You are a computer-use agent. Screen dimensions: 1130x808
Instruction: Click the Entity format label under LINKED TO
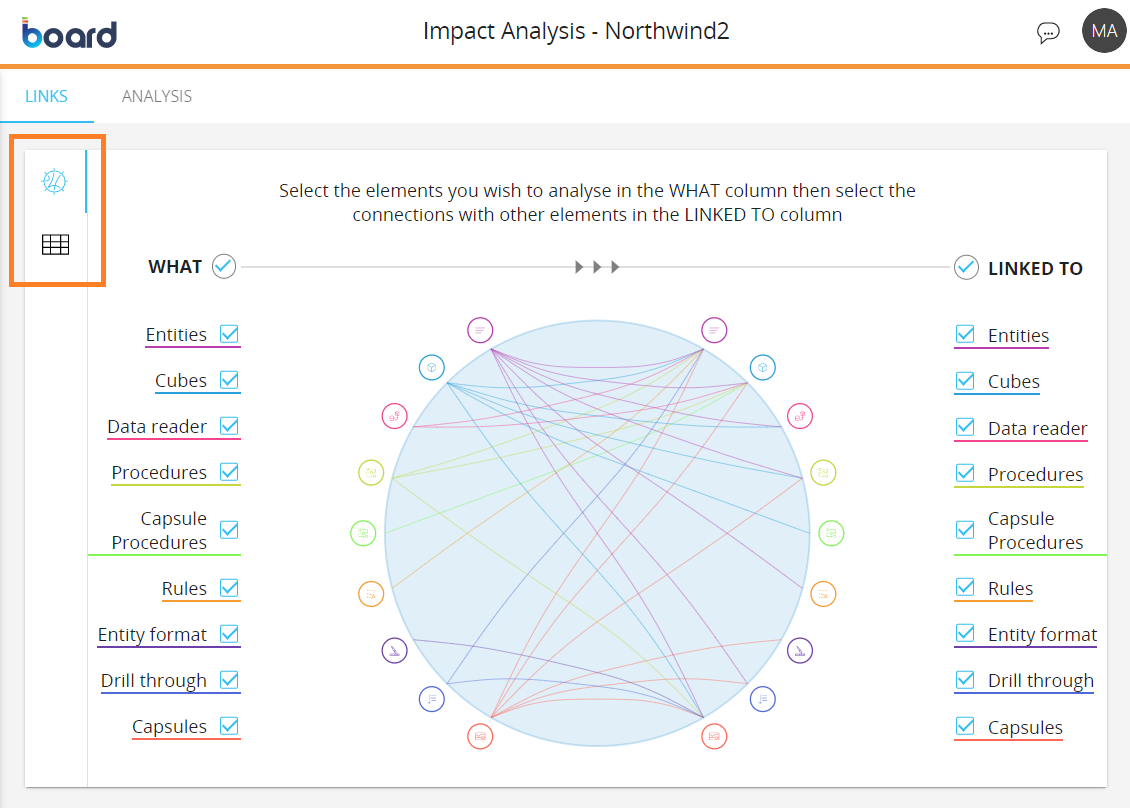(1042, 634)
